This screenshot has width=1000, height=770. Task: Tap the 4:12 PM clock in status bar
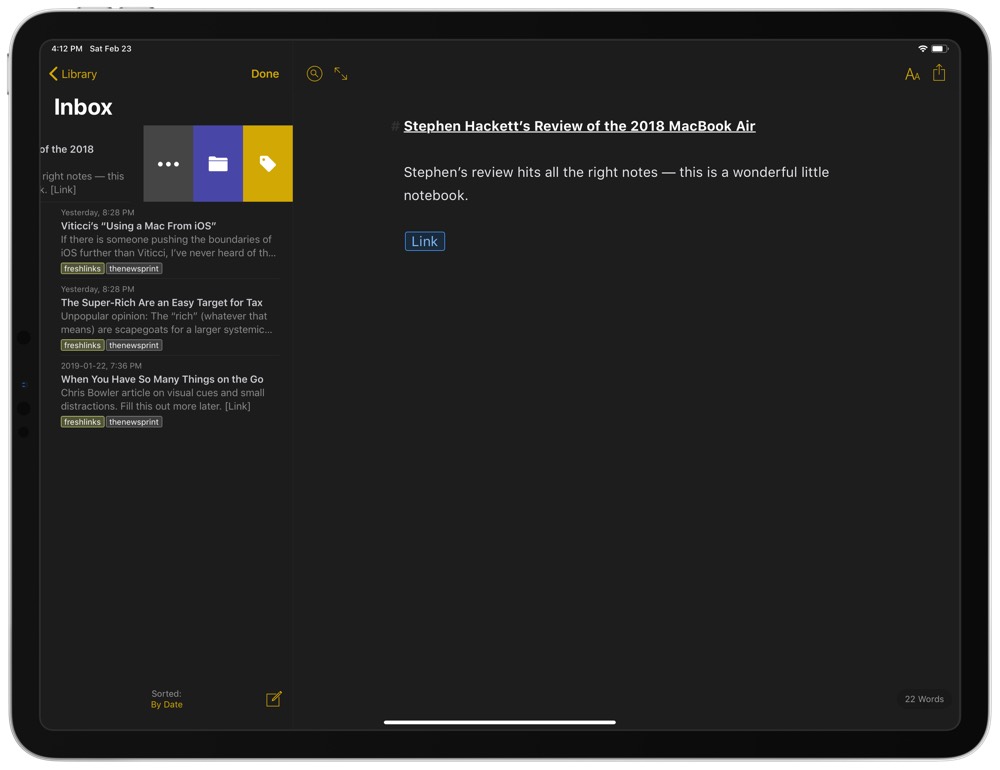click(x=66, y=48)
